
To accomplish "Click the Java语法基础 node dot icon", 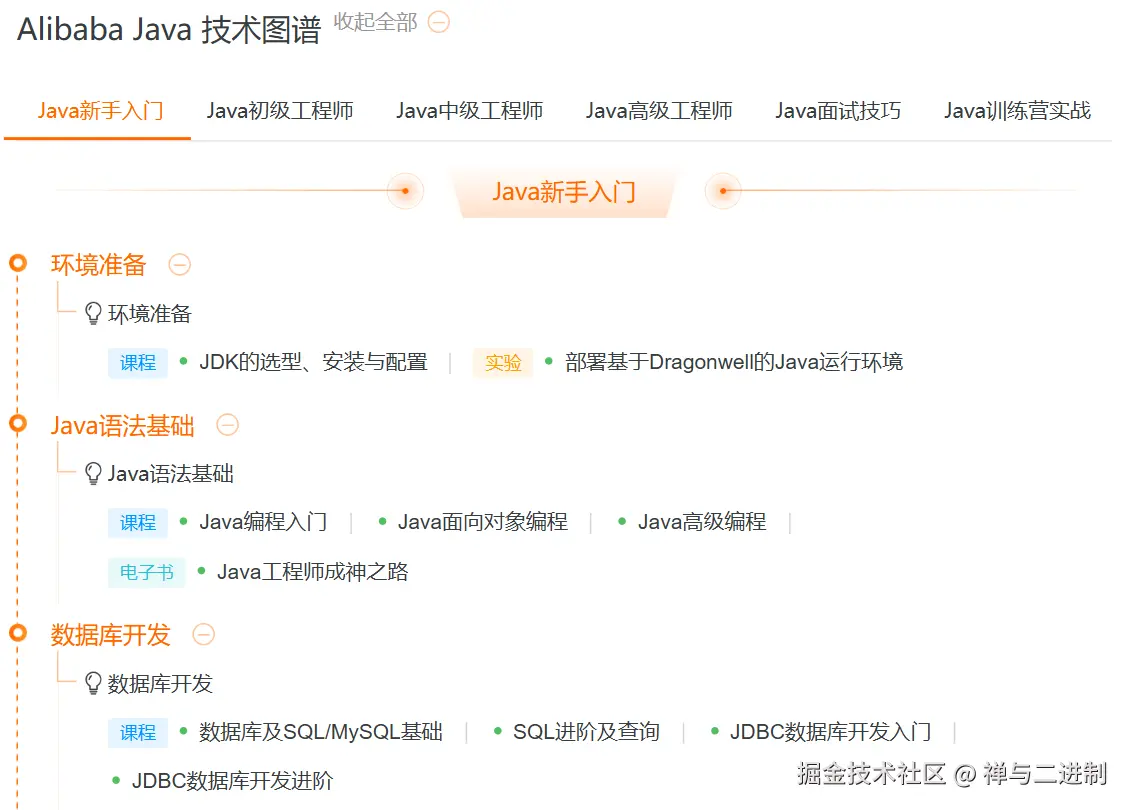I will [x=18, y=425].
